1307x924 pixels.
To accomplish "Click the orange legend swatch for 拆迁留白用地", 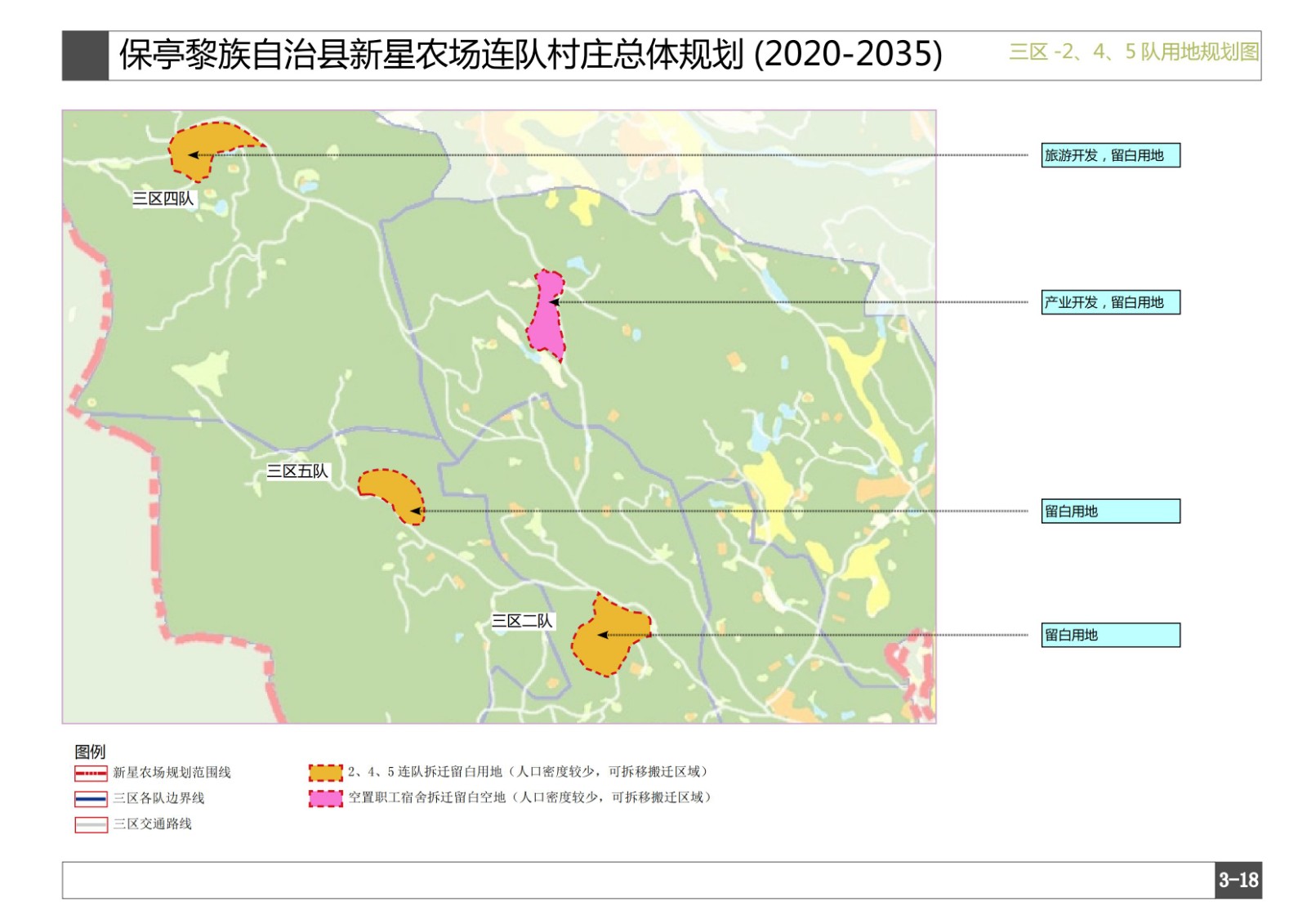I will tap(325, 772).
